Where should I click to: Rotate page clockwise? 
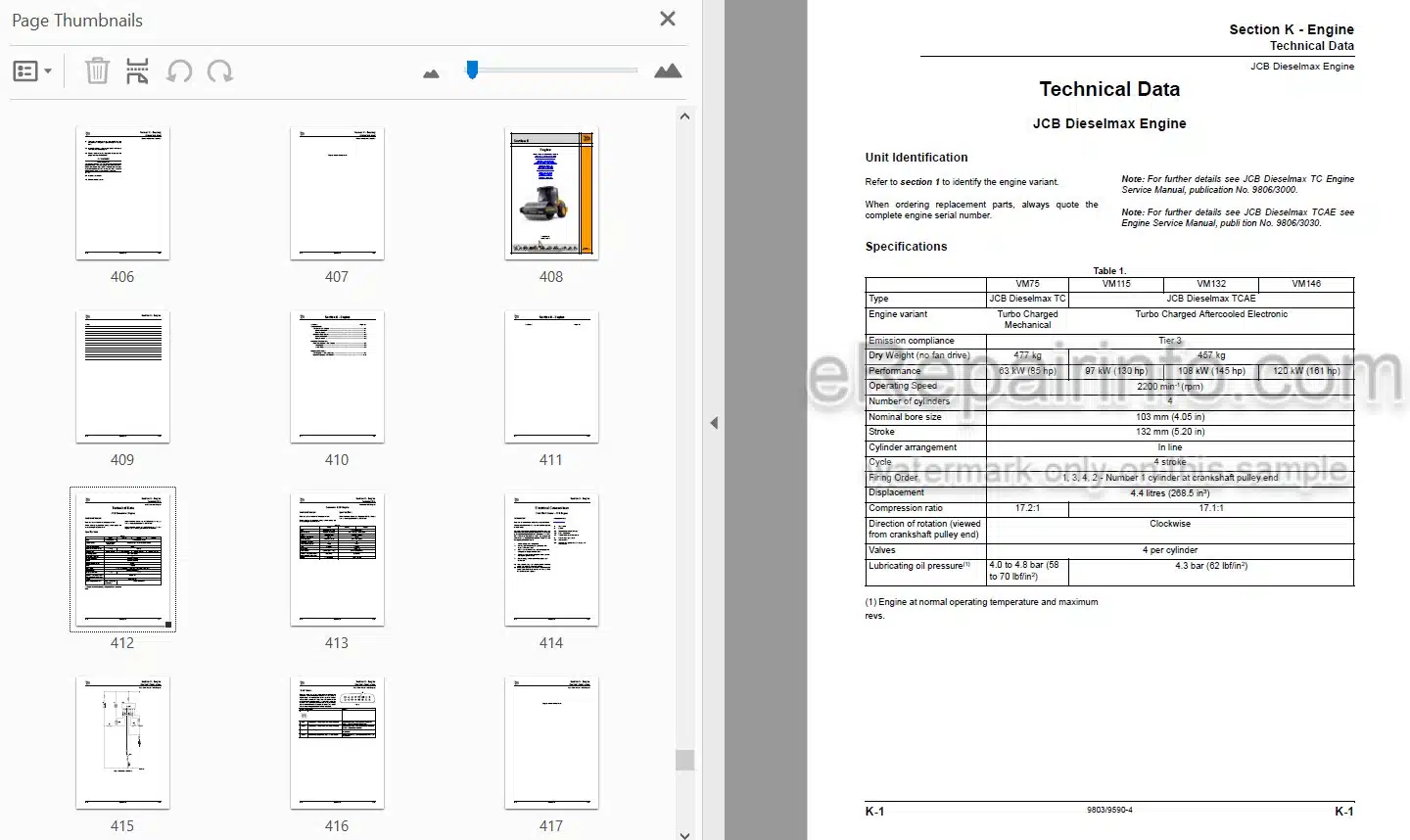(x=220, y=70)
